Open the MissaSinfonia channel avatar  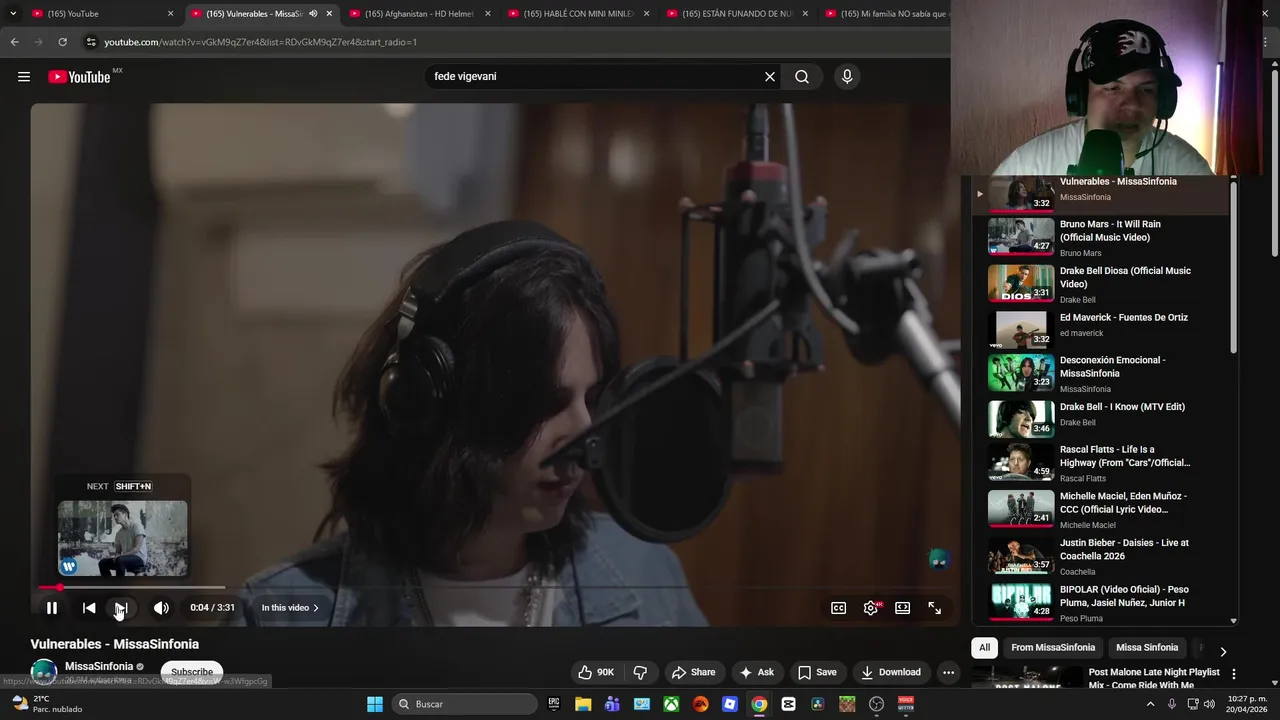coord(44,672)
